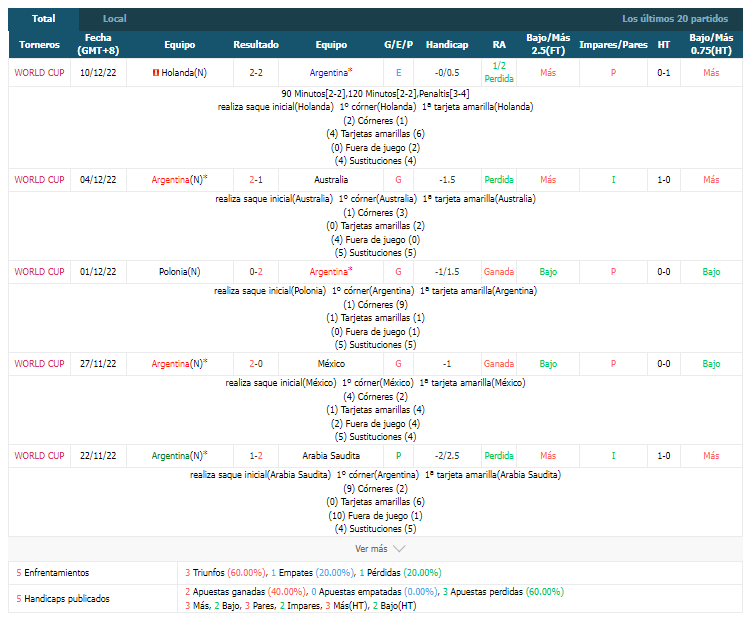Click the 2-2 result of Holanda match
751x620 pixels.
[256, 73]
